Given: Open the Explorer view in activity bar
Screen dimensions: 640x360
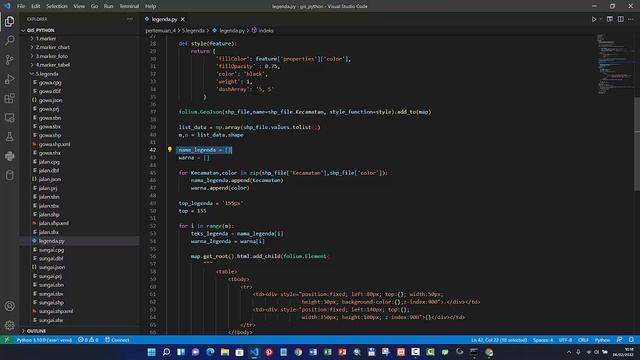Looking at the screenshot, I should pos(9,21).
